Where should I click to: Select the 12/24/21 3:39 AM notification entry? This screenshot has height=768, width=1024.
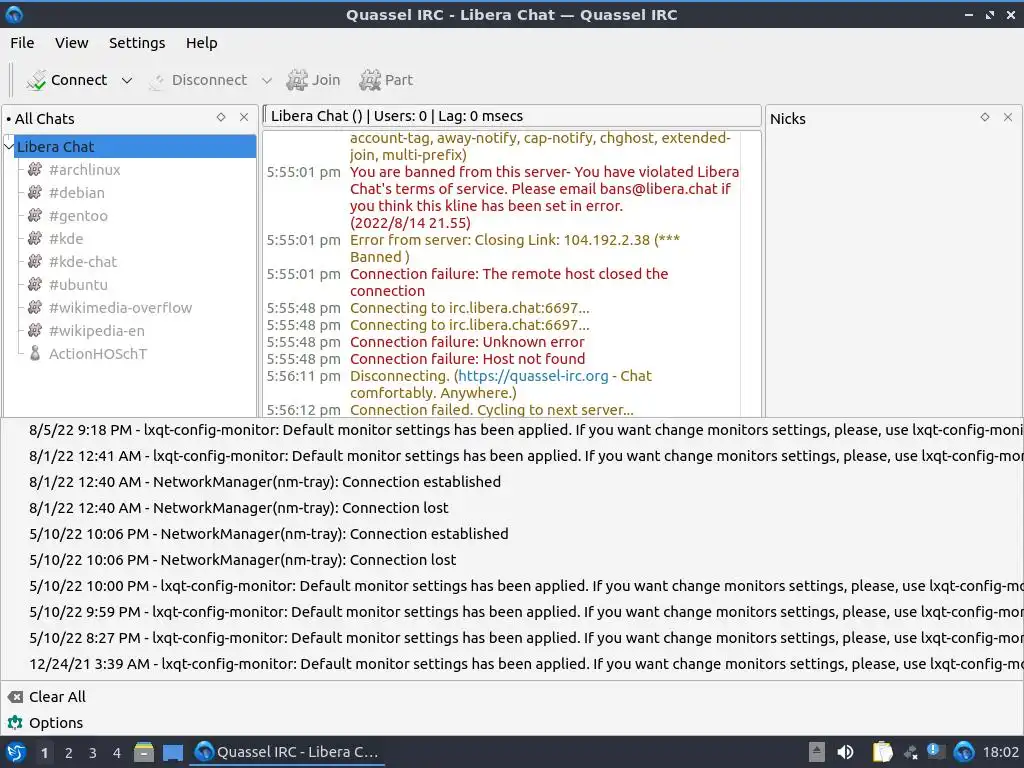[512, 664]
